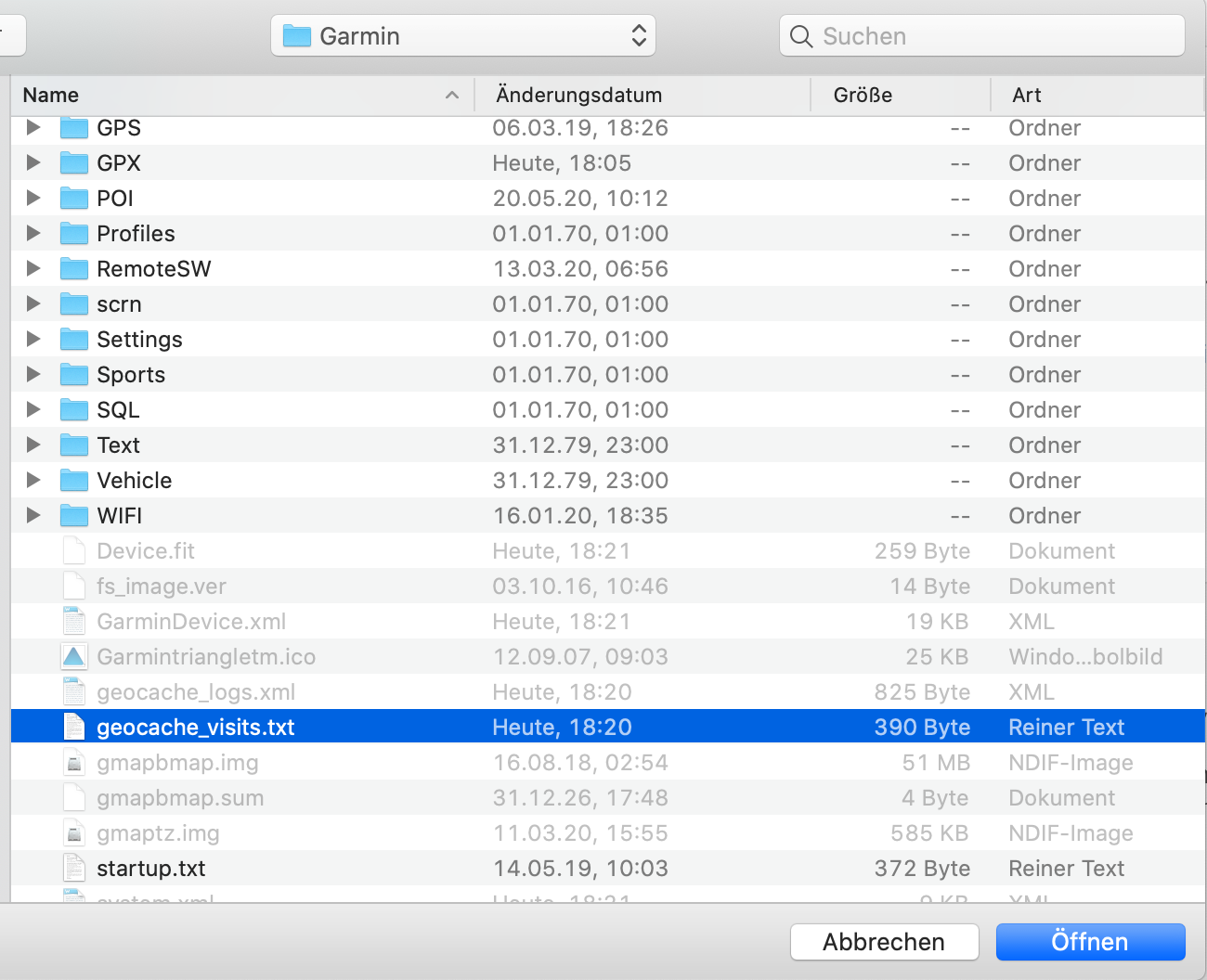Image resolution: width=1207 pixels, height=980 pixels.
Task: Click the '390 Byte' size of geocache_visits.txt
Action: coord(922,727)
